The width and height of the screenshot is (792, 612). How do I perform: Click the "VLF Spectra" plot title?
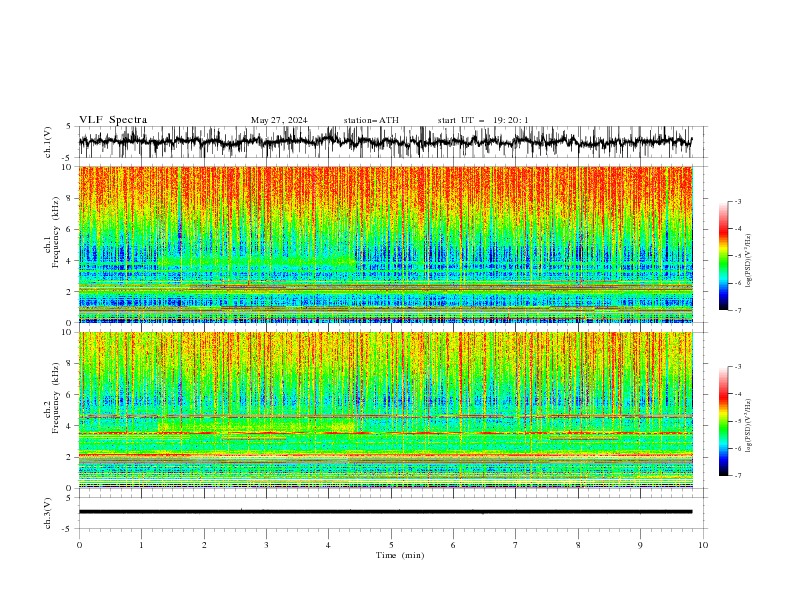click(113, 120)
